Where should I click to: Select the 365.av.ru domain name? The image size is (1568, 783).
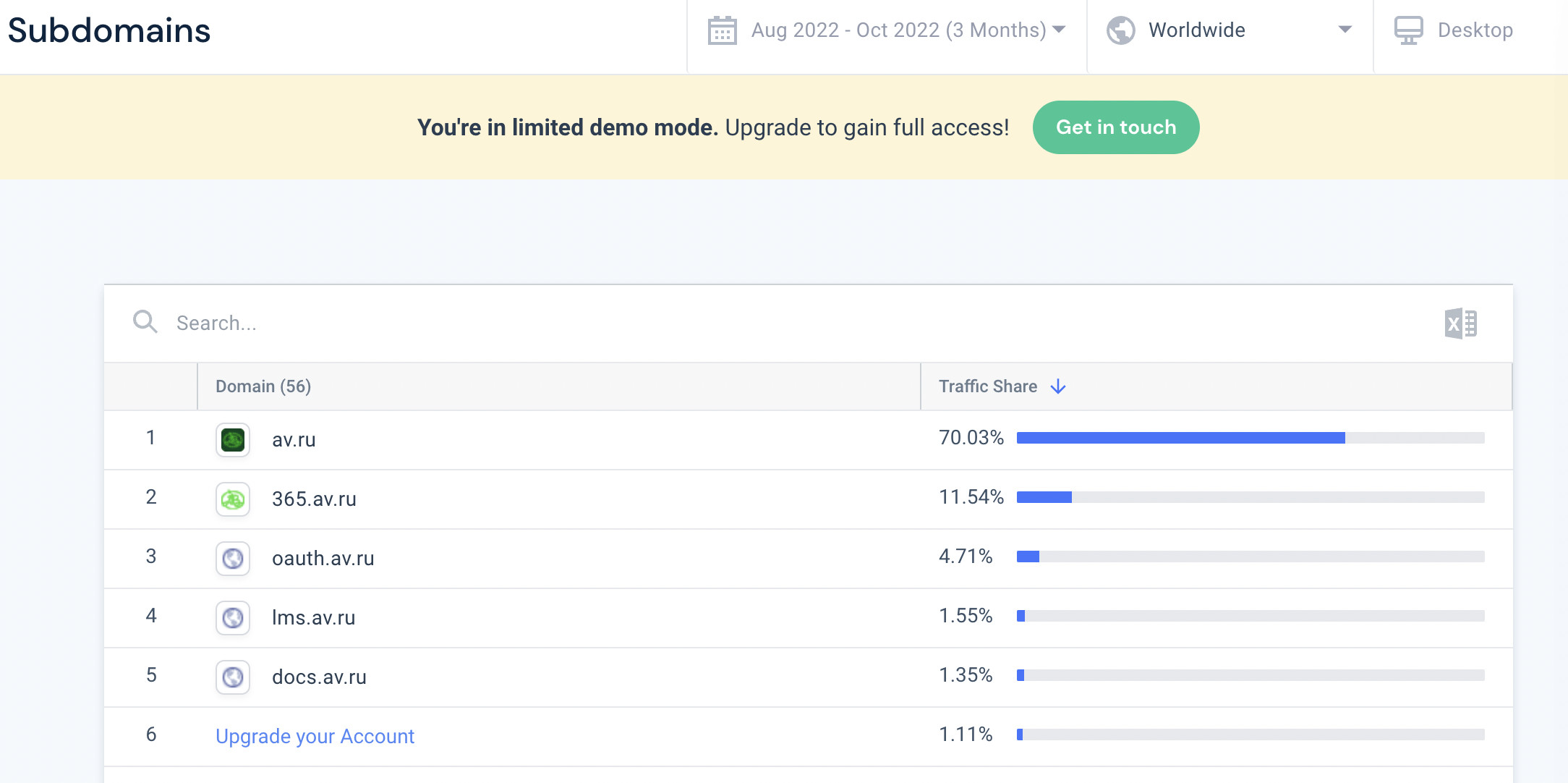(x=314, y=499)
